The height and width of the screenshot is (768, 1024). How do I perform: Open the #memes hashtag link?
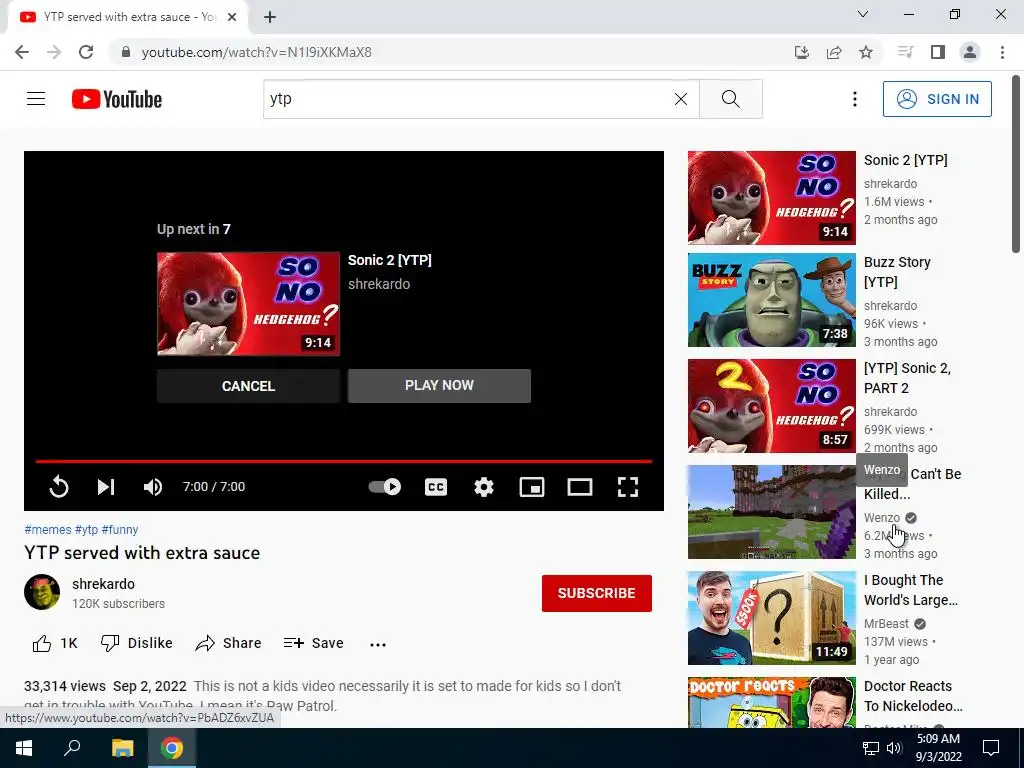pyautogui.click(x=48, y=530)
